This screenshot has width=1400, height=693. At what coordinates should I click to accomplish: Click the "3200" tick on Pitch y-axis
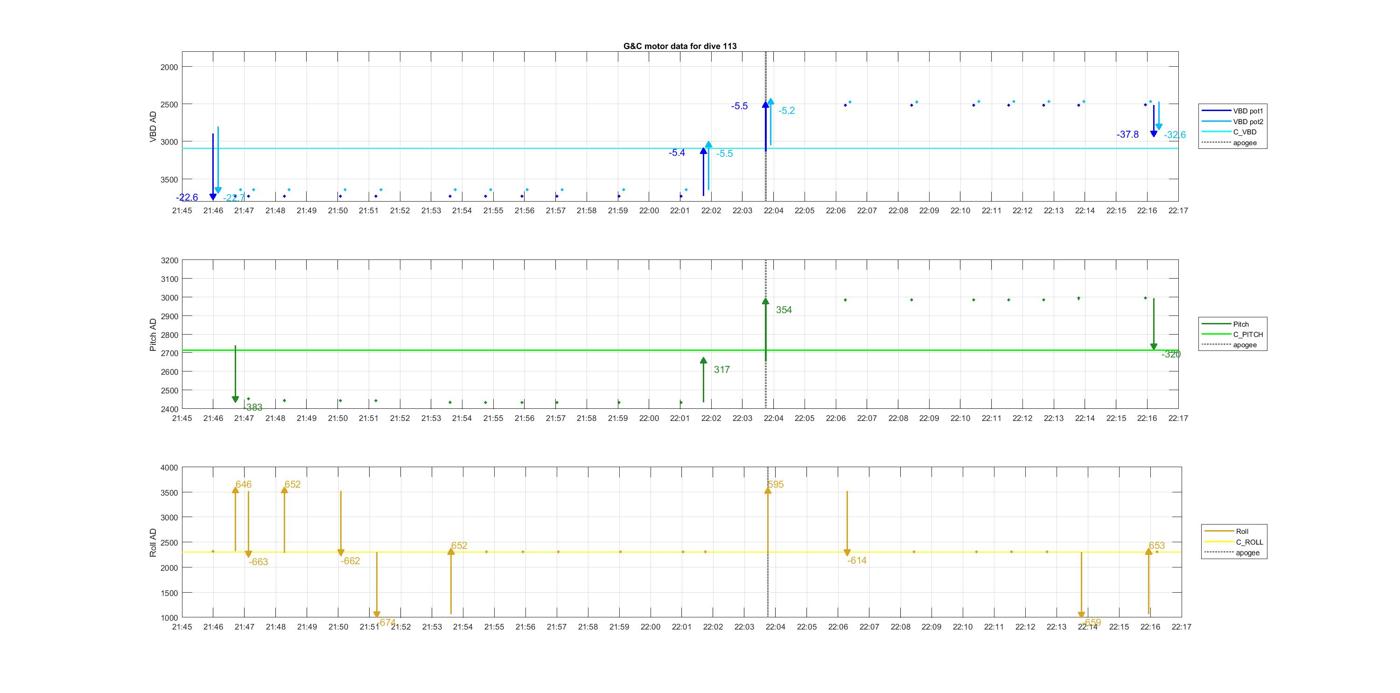click(169, 260)
